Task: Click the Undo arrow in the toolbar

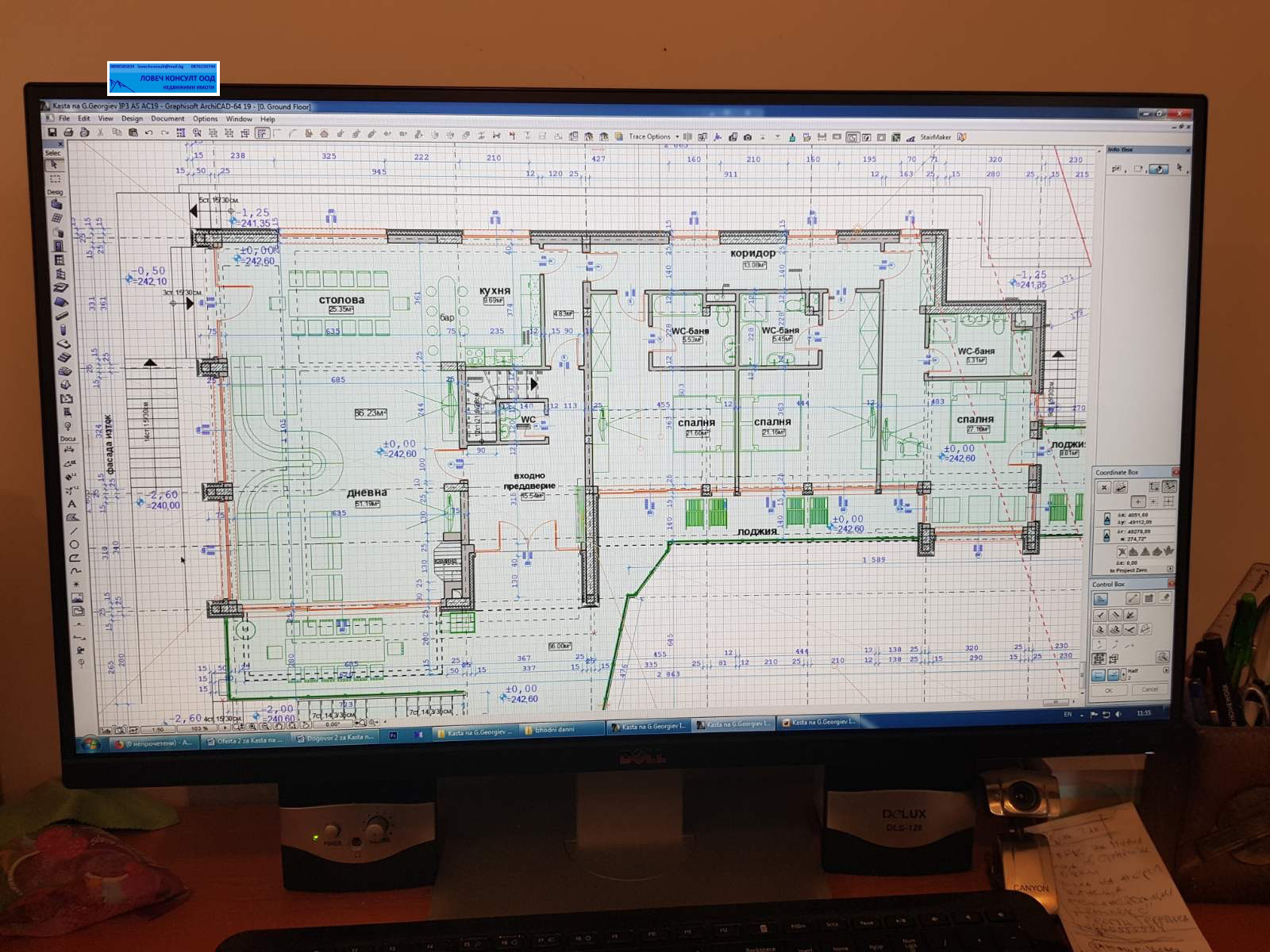Action: point(148,133)
